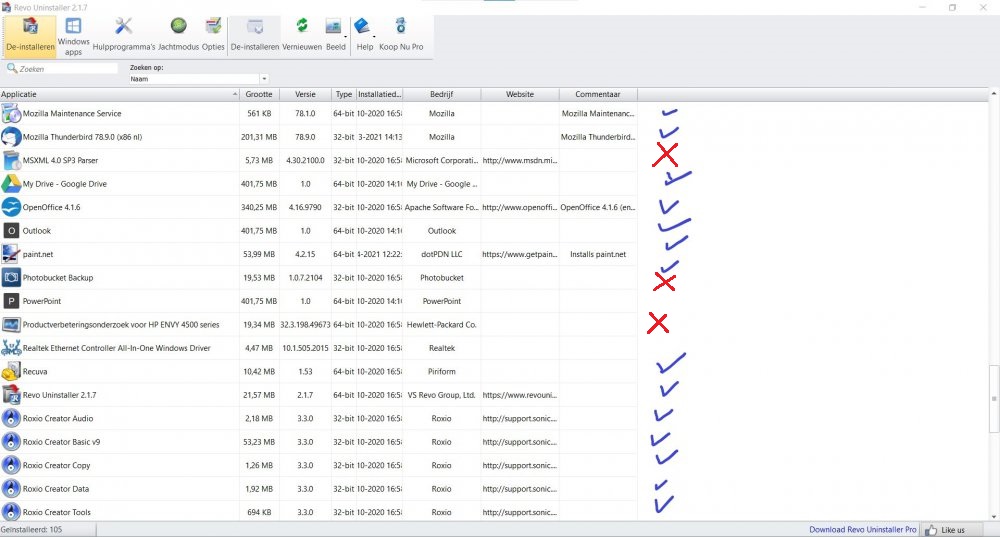Select My Drive - Google Drive icon
This screenshot has height=537, width=1000.
[x=11, y=184]
